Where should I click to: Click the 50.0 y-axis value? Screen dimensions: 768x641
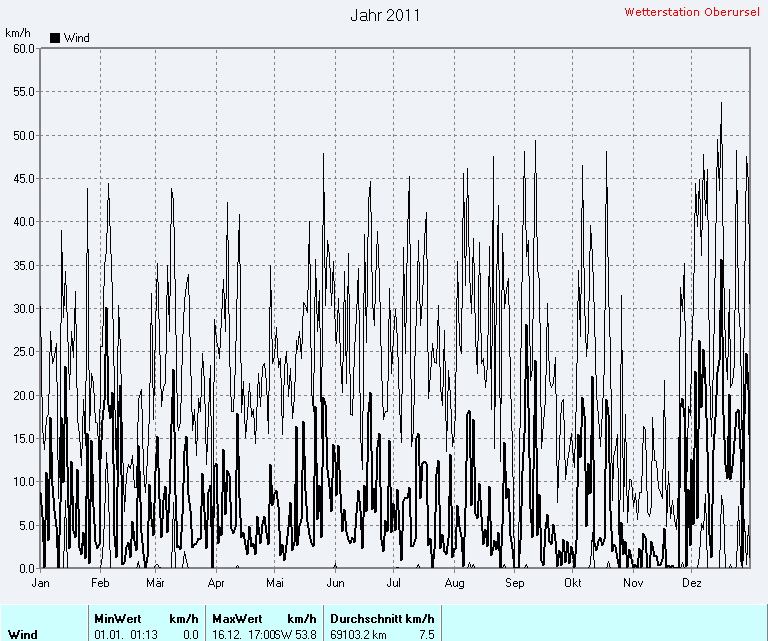(x=24, y=135)
